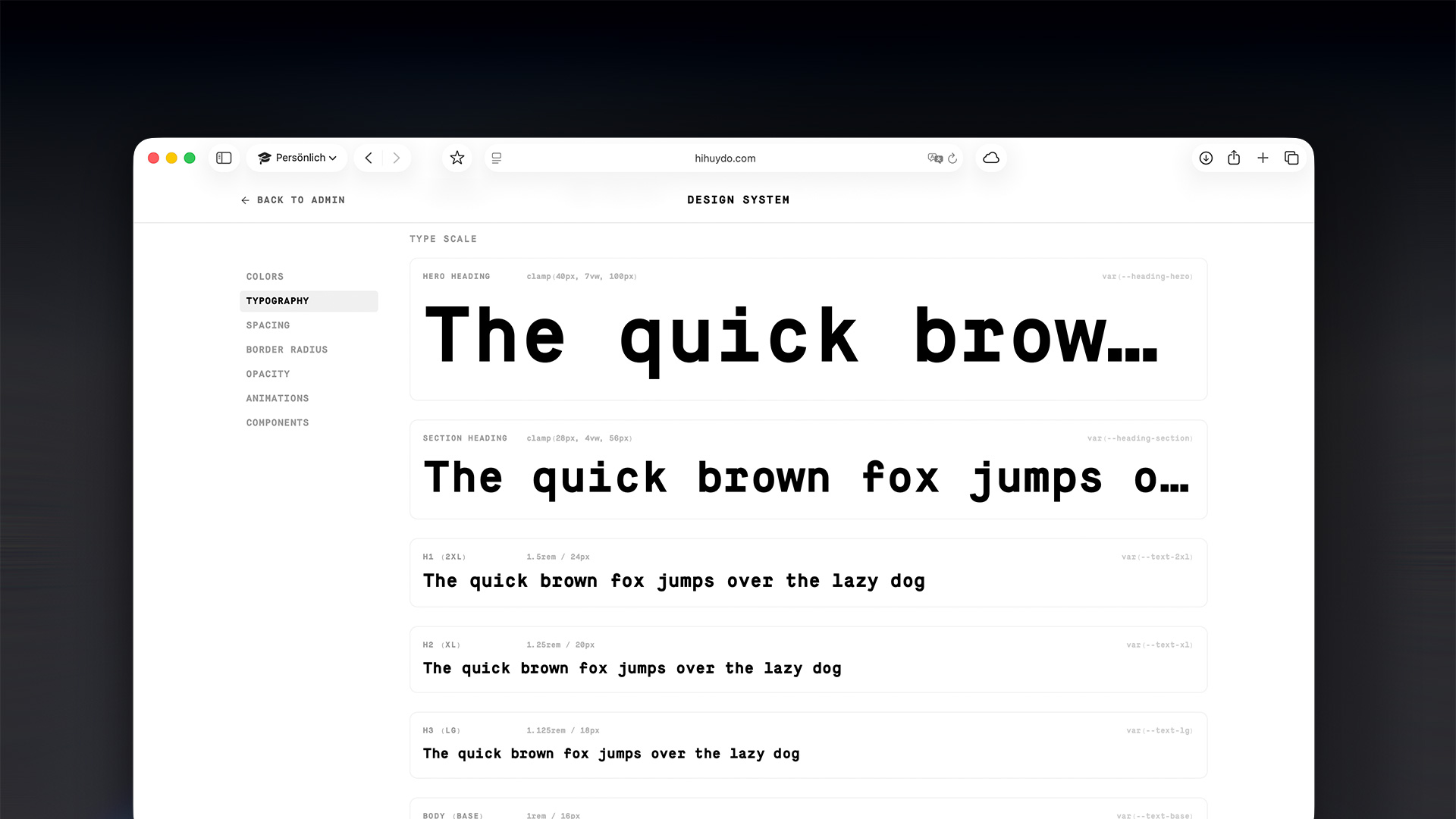The width and height of the screenshot is (1456, 819).
Task: Bookmark the page via the star icon
Action: pos(457,158)
